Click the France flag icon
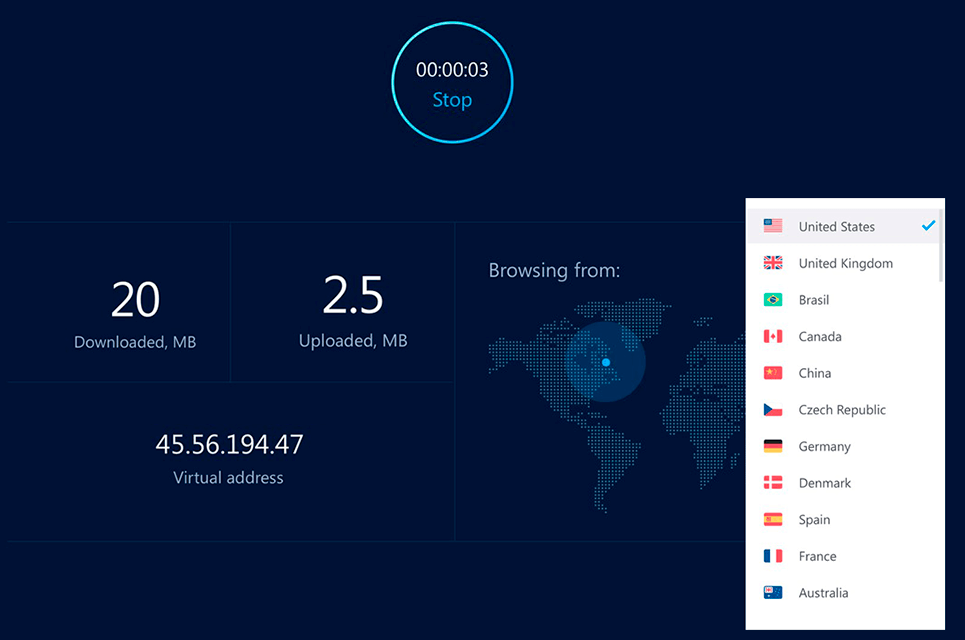 (773, 556)
